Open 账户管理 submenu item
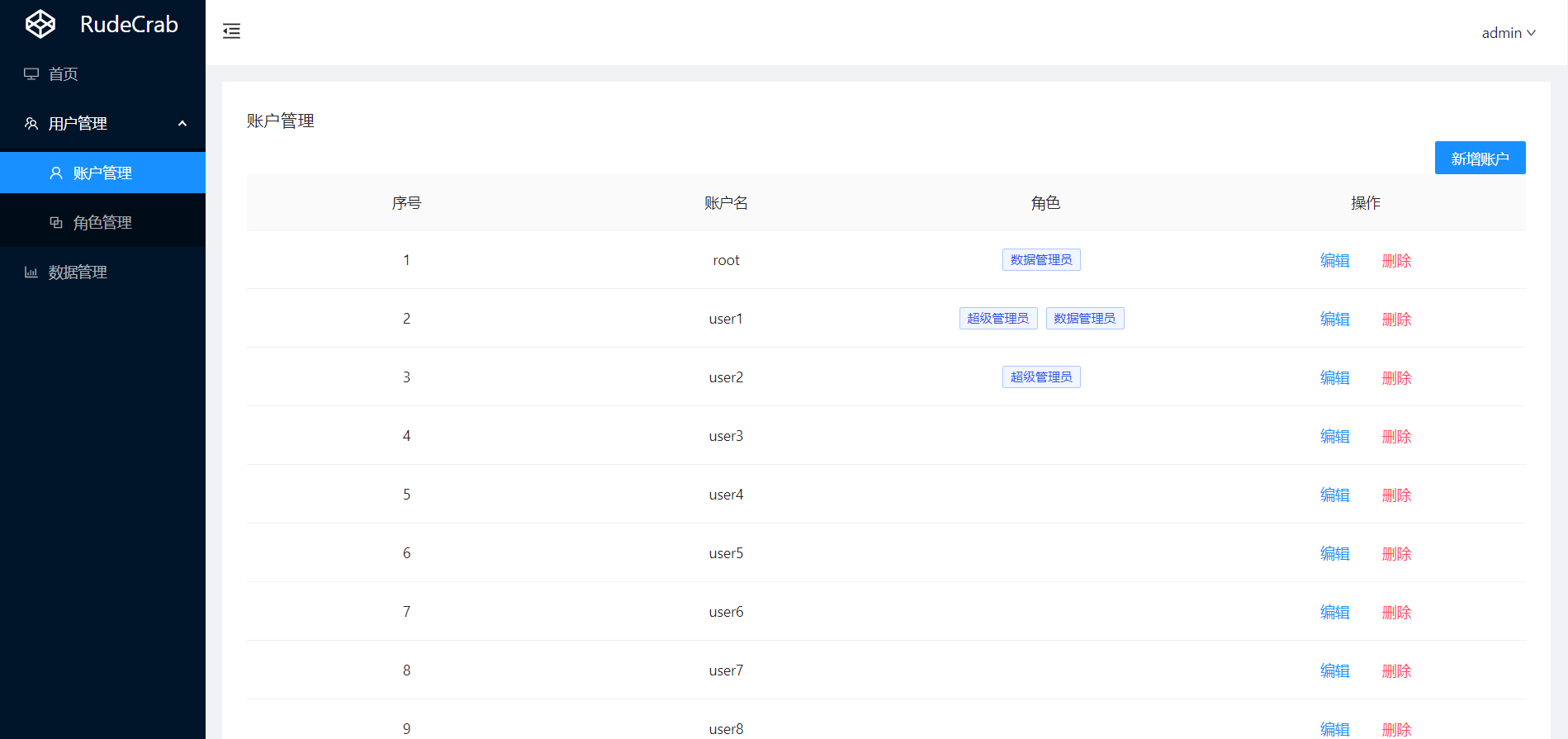1568x739 pixels. (102, 173)
